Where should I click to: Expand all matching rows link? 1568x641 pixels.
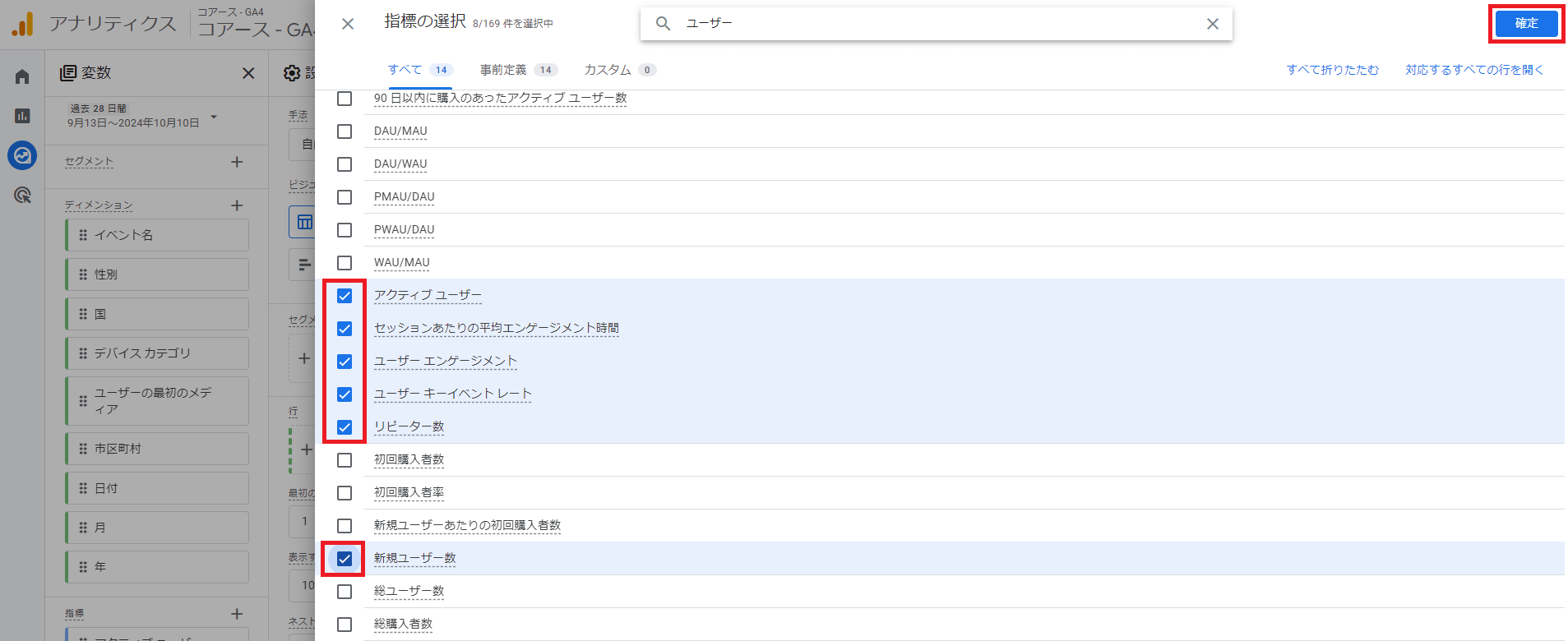(1473, 70)
